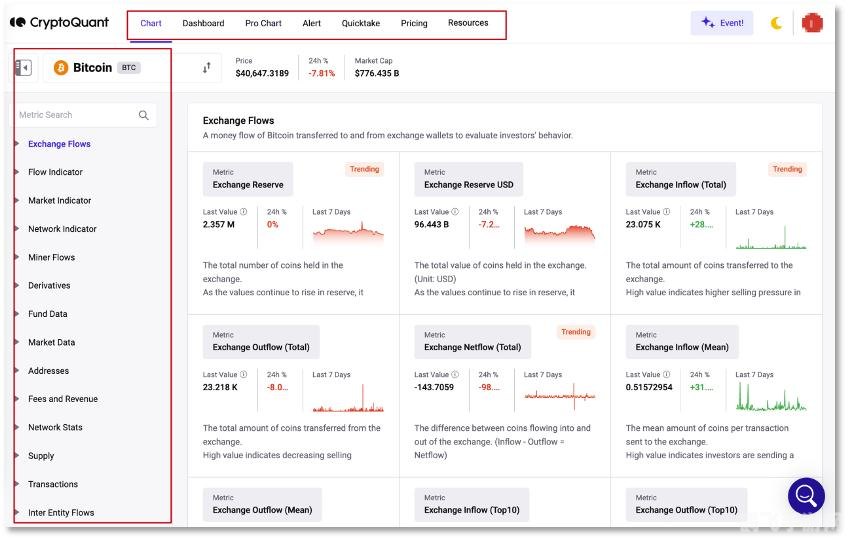Image resolution: width=848 pixels, height=540 pixels.
Task: Expand the Miner Flows category
Action: click(51, 257)
